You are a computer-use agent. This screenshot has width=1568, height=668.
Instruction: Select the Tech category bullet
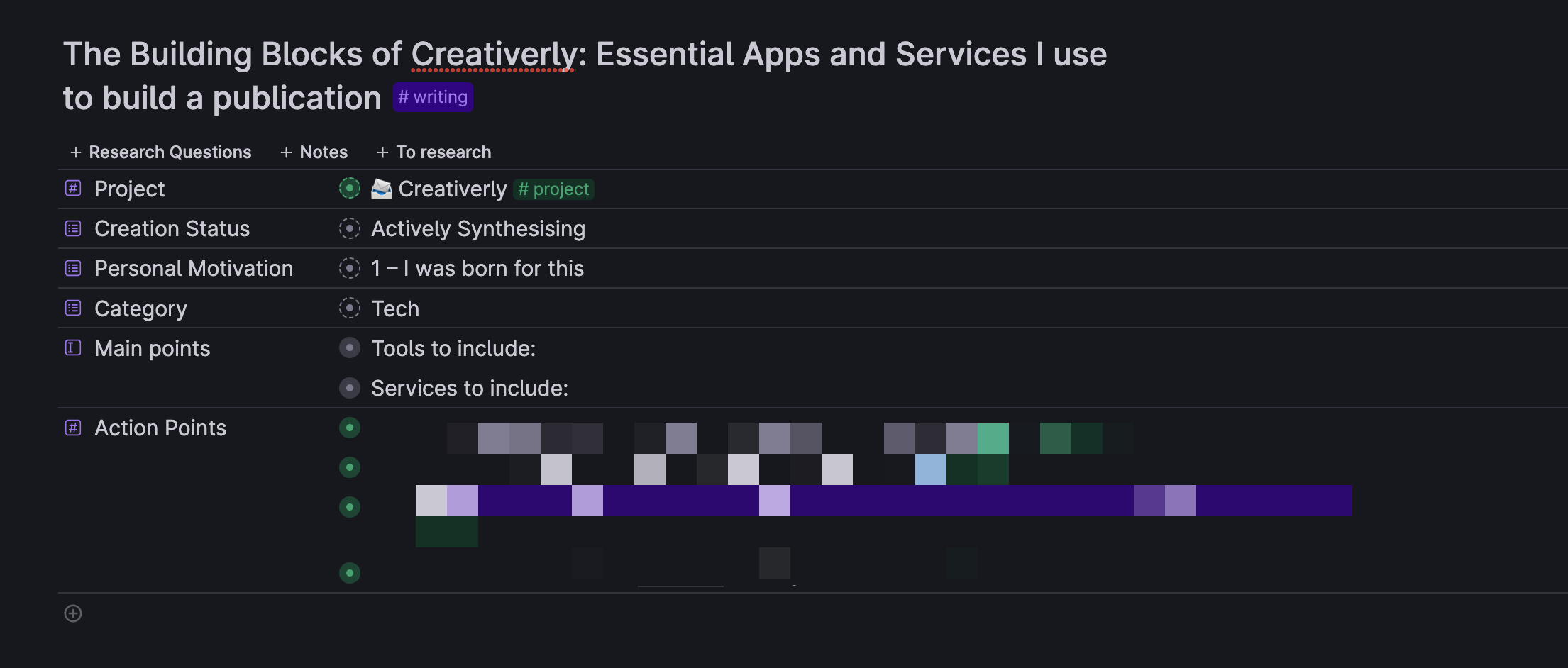pyautogui.click(x=350, y=308)
